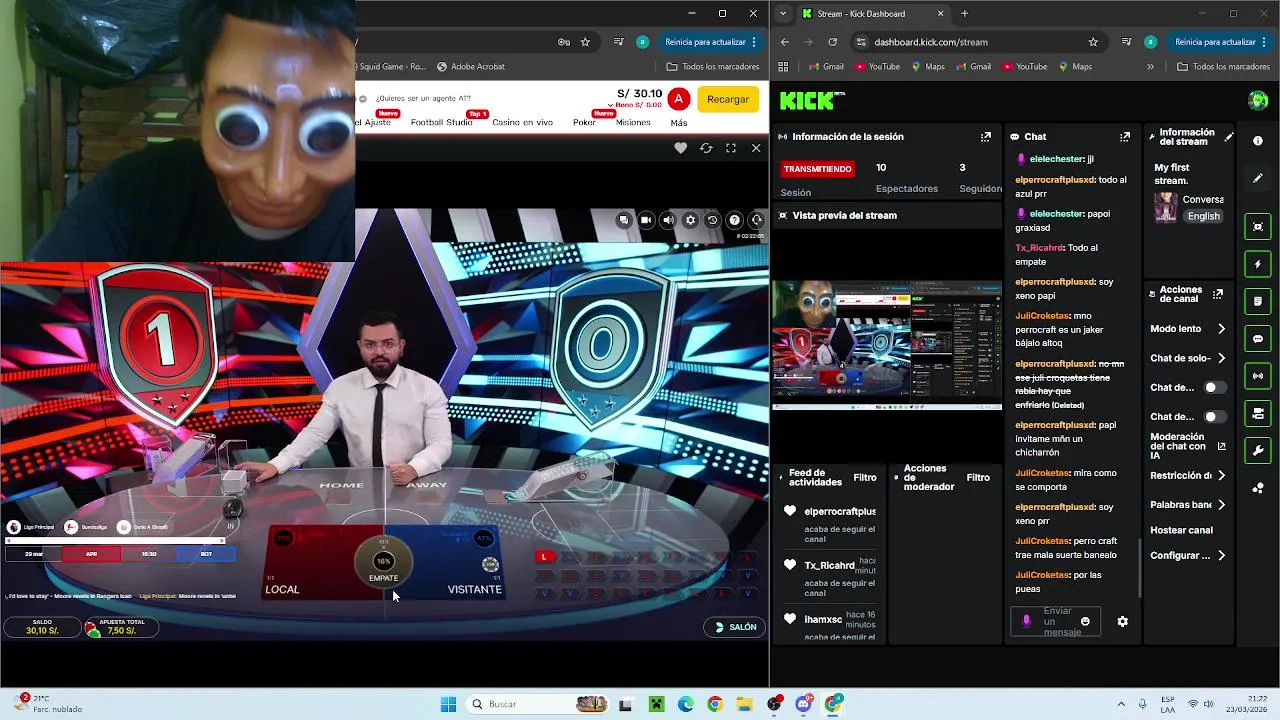Favorite the game with heart icon

681,148
